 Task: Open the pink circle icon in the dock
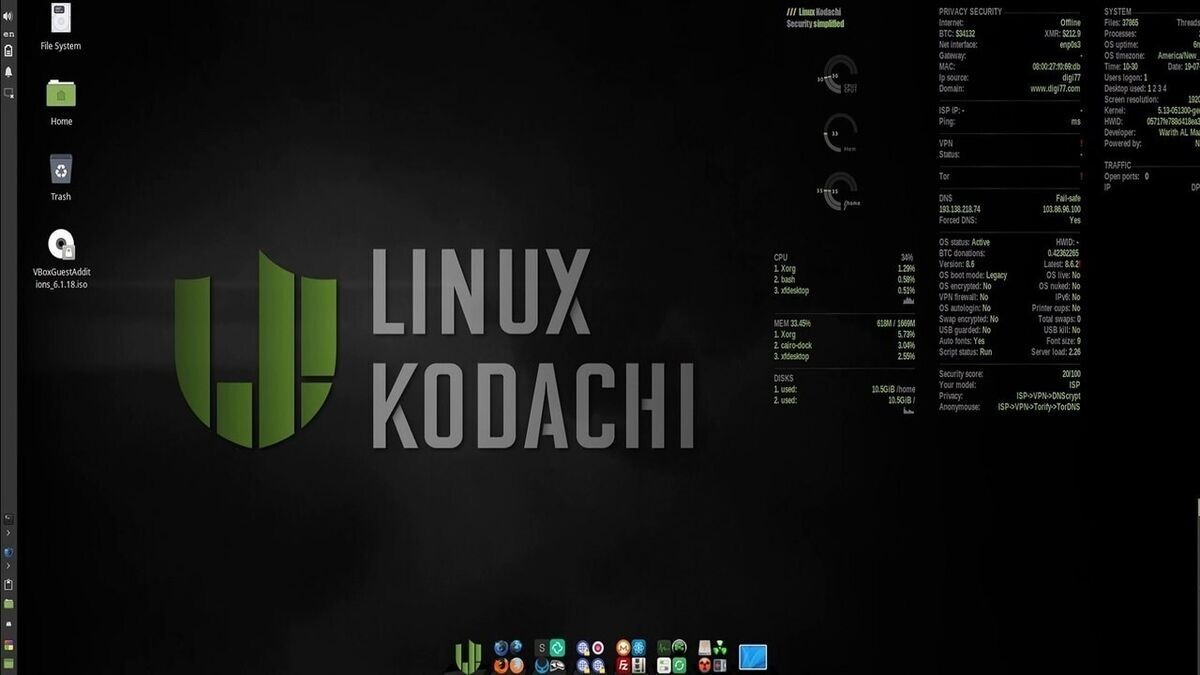point(598,648)
